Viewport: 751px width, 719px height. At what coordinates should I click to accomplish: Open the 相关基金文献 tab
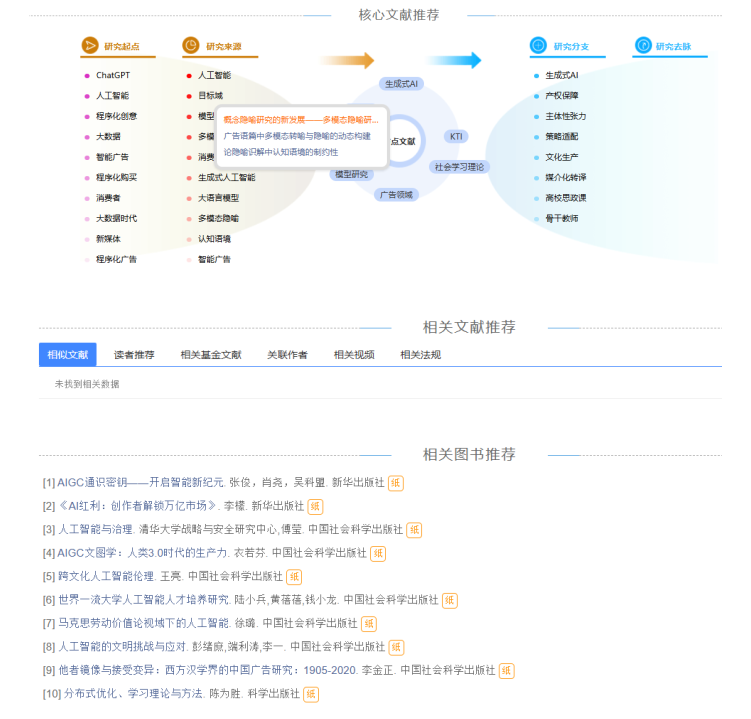coord(210,354)
